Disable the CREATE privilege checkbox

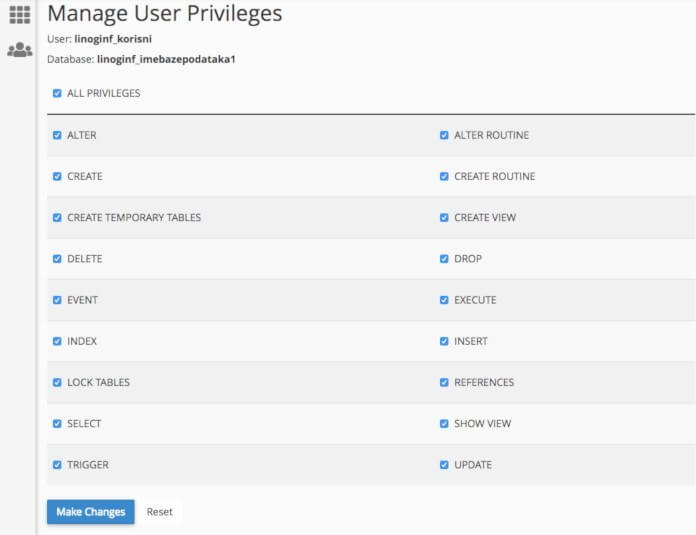click(x=57, y=176)
